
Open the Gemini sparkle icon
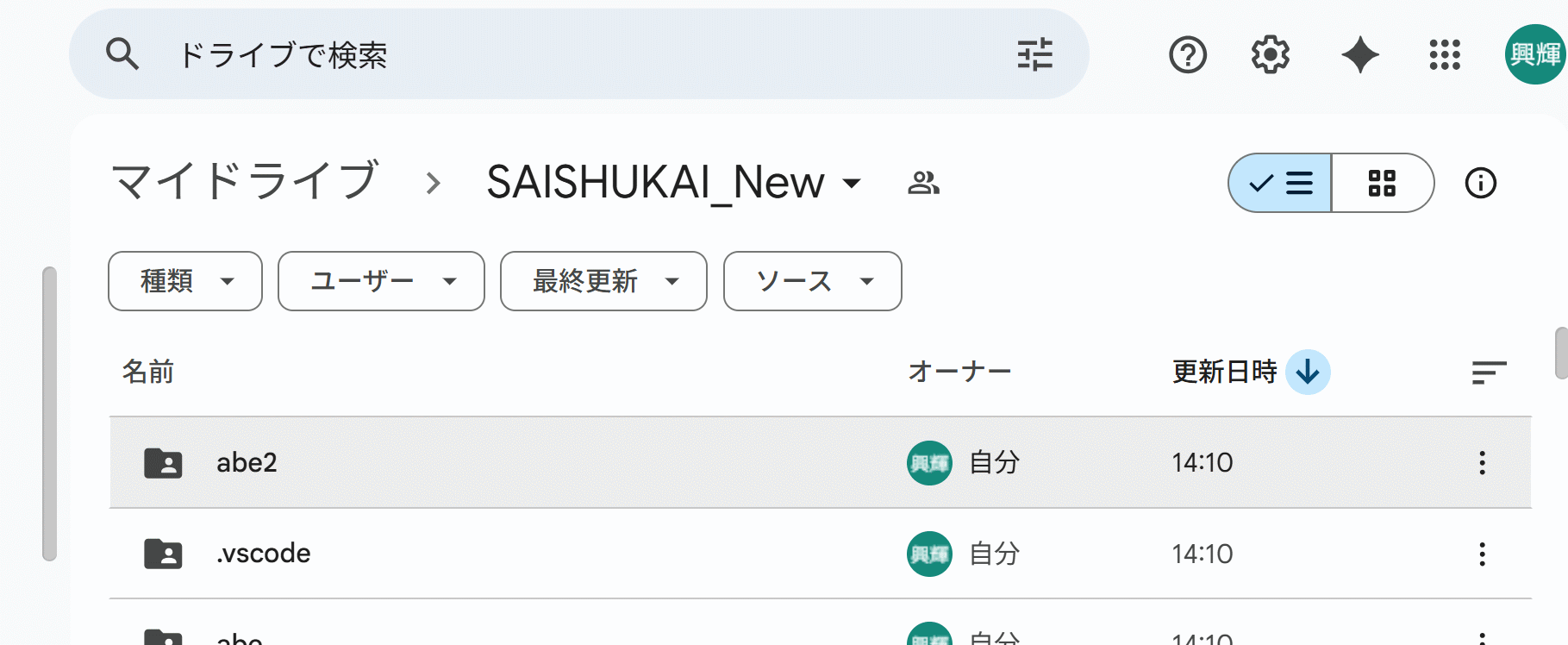[x=1359, y=54]
